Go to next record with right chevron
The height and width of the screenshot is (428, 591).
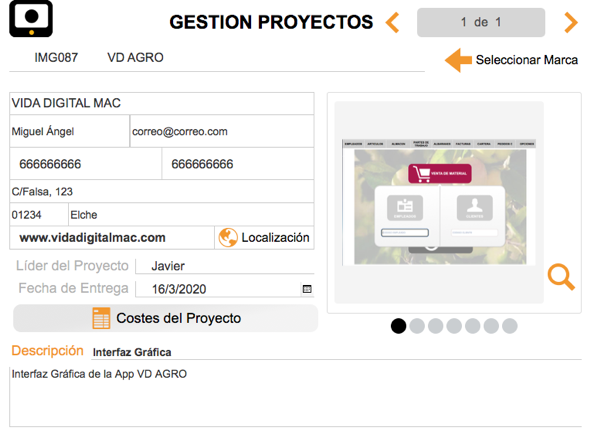pyautogui.click(x=571, y=23)
